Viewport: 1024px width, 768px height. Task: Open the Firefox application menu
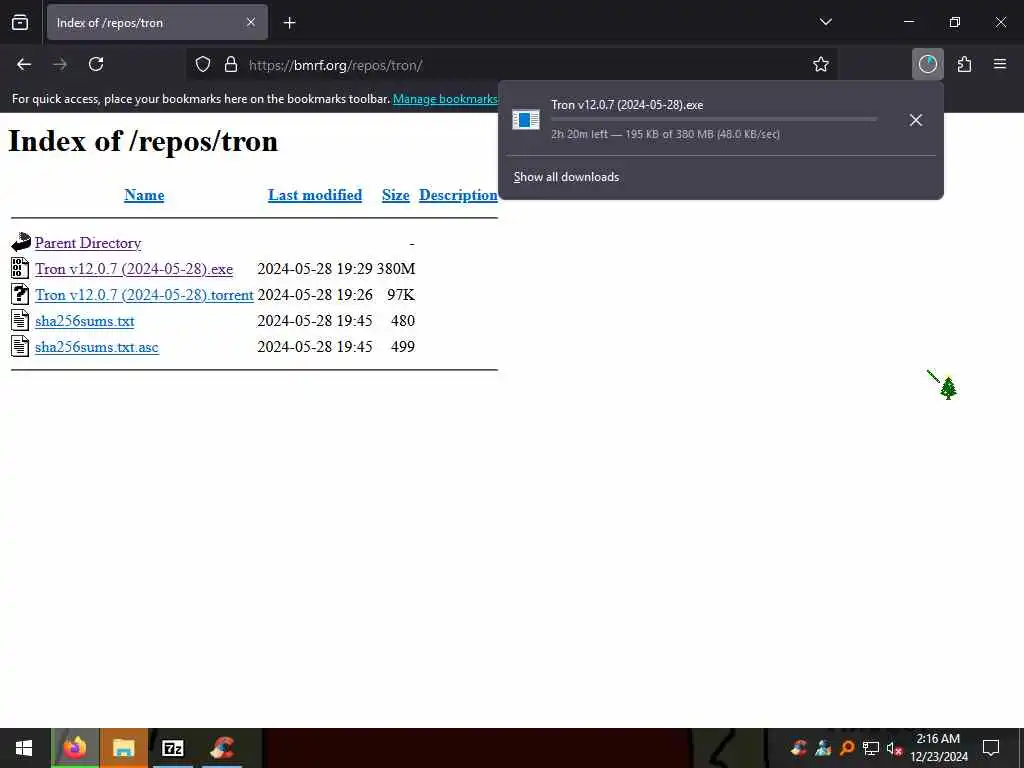tap(1000, 64)
